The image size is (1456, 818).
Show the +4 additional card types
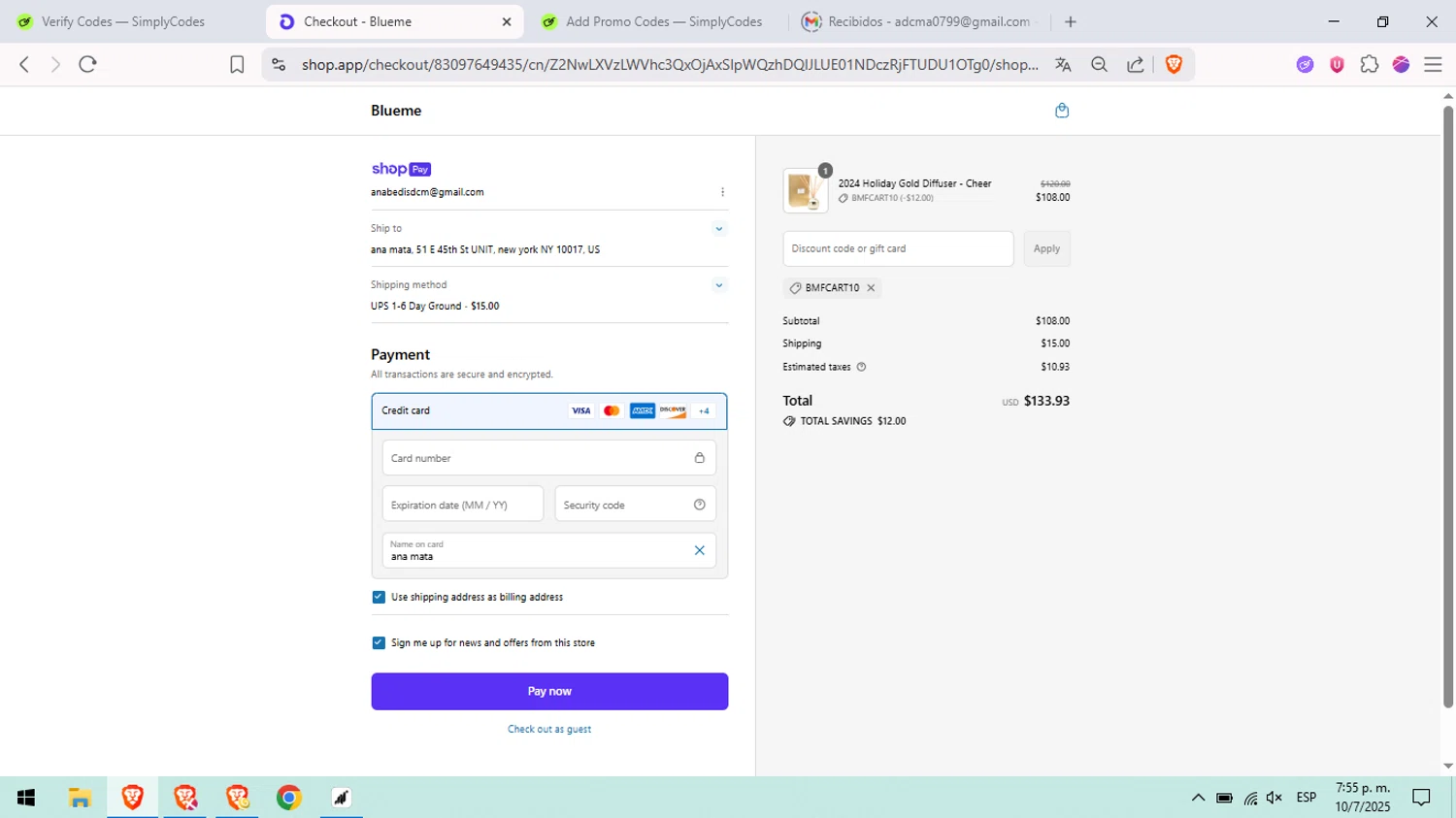(704, 411)
